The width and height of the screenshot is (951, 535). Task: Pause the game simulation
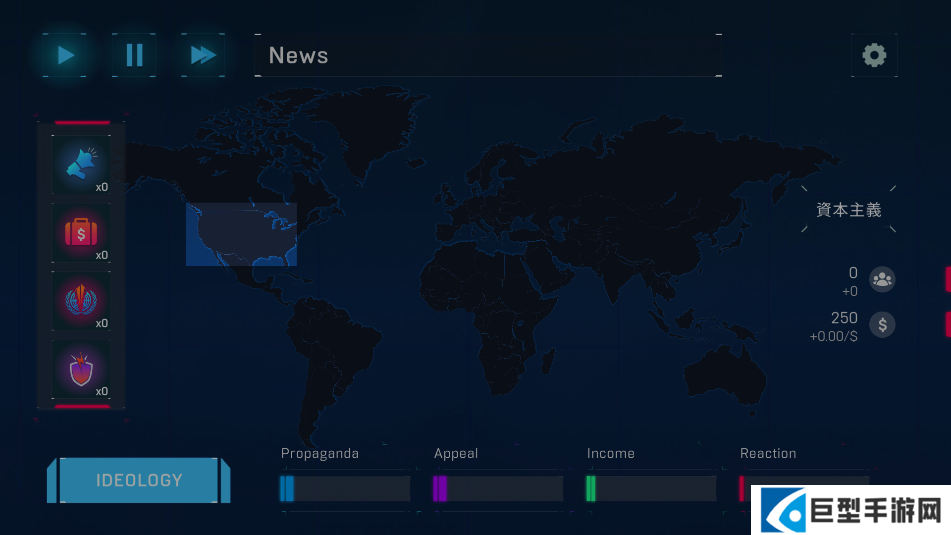pos(134,55)
